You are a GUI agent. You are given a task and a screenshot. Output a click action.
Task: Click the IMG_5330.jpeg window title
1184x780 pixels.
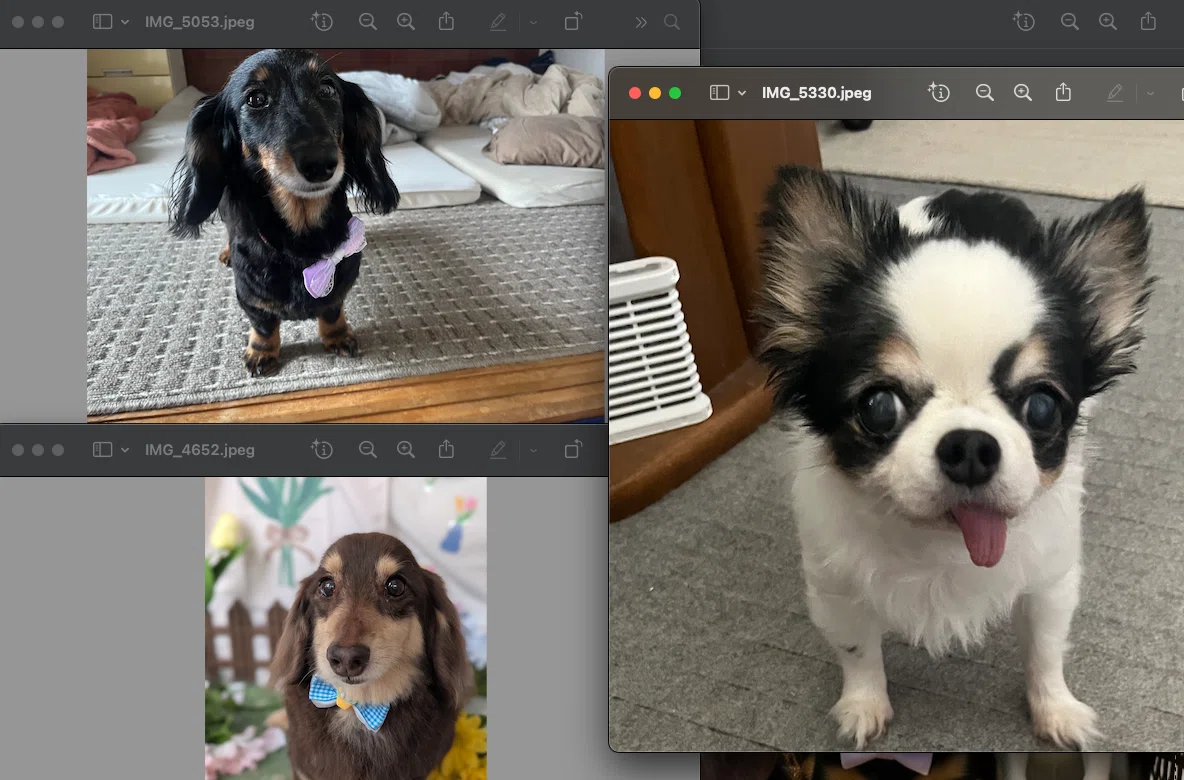point(816,93)
